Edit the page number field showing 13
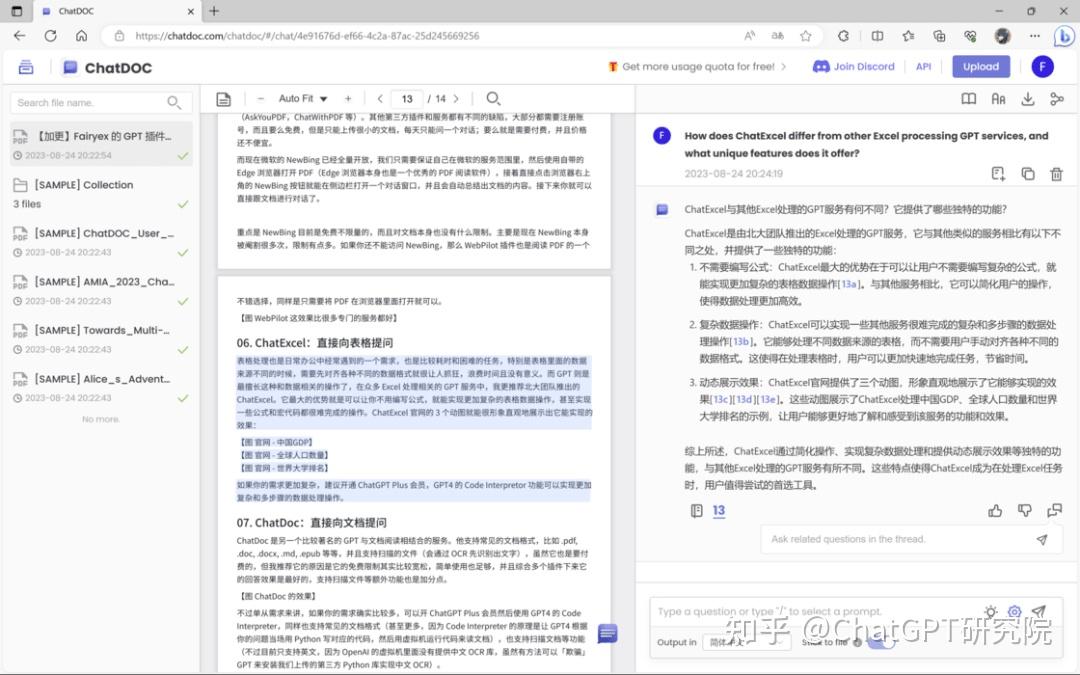Screen dimensions: 1080x675 click(x=407, y=98)
